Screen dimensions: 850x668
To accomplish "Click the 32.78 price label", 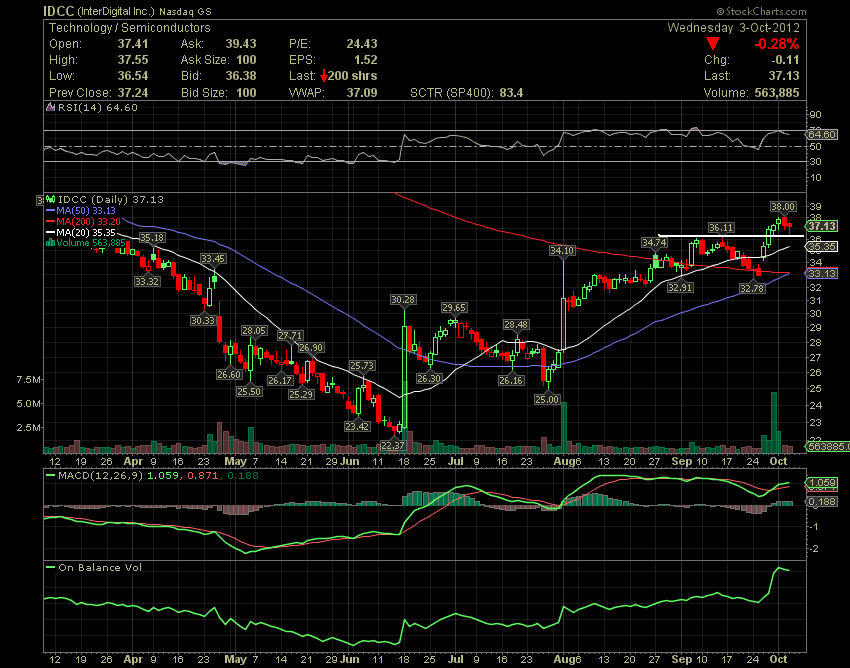I will point(752,288).
